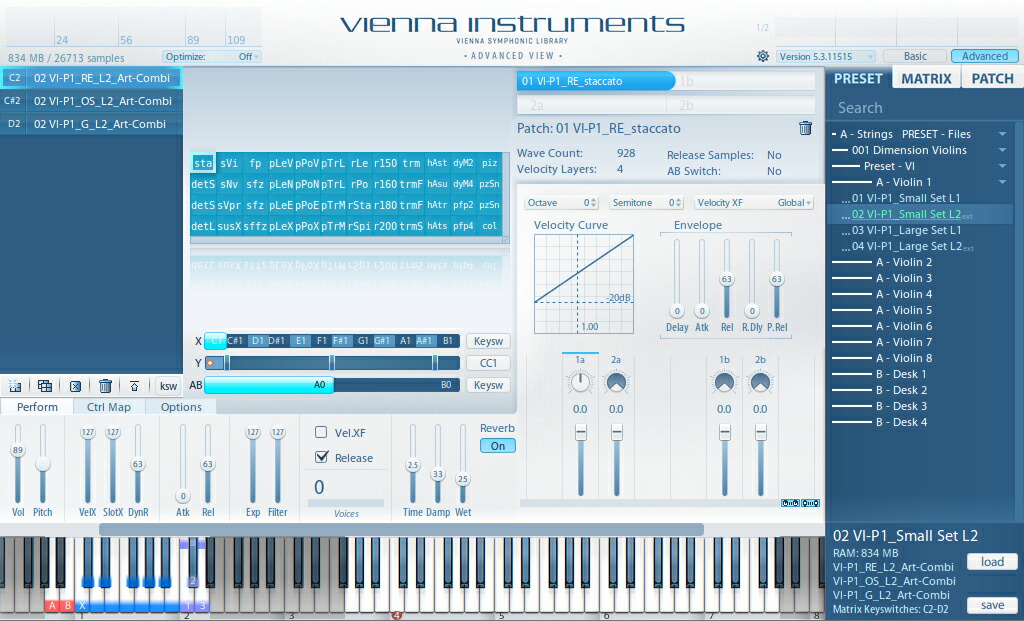Click the load button for VI-P1_Small Set L2

tap(991, 561)
